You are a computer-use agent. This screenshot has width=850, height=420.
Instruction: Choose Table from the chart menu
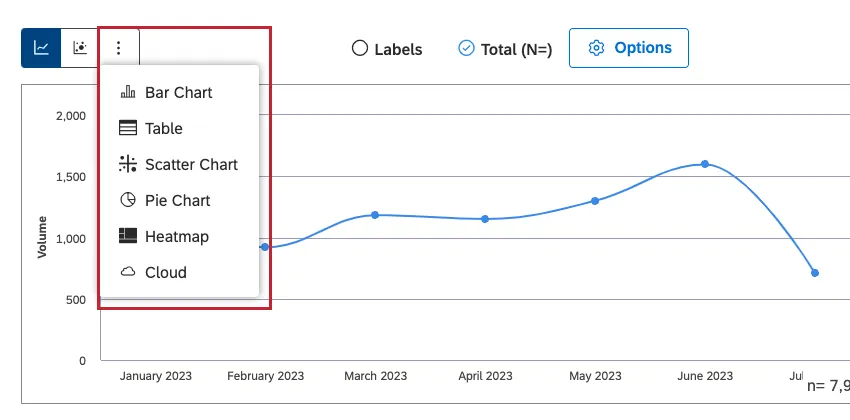point(164,129)
